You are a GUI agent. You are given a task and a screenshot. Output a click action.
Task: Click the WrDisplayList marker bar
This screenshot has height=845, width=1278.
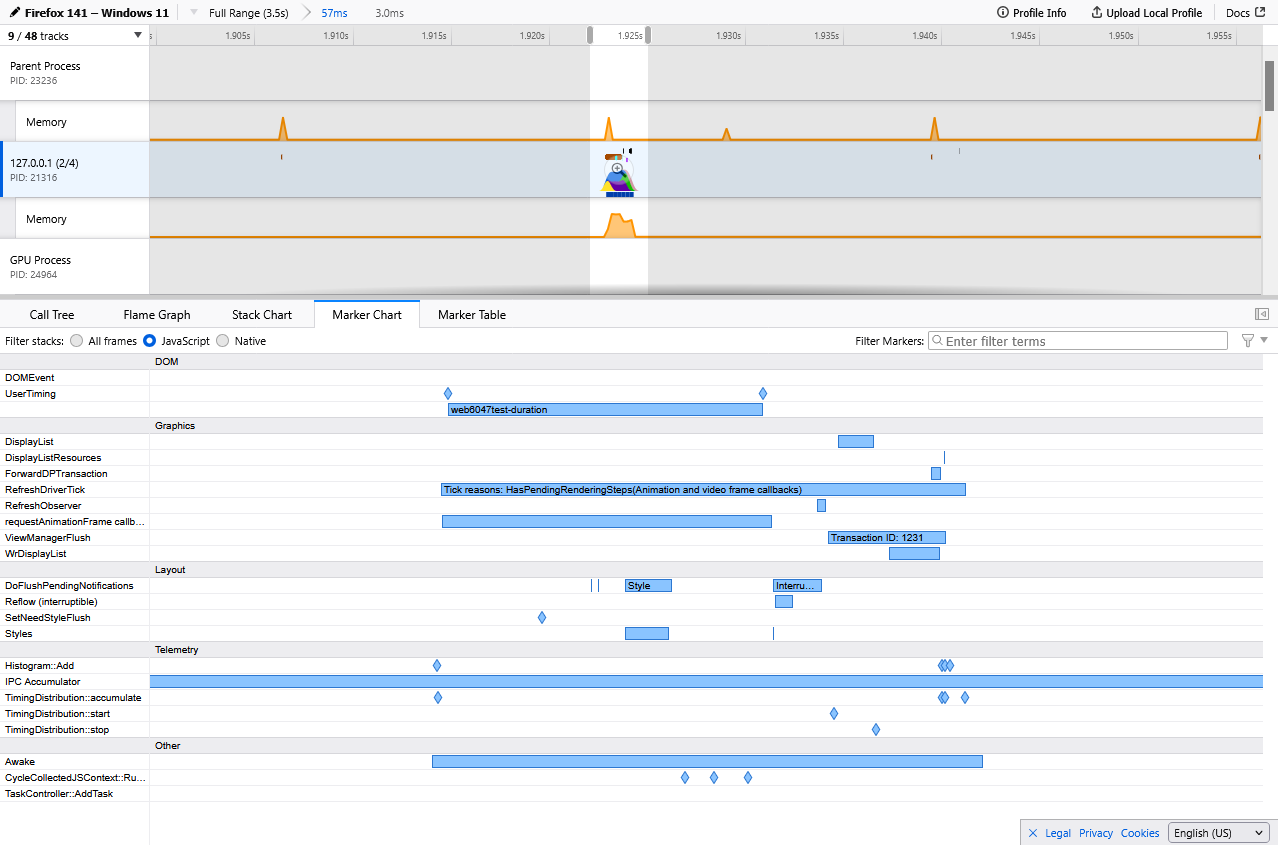click(914, 553)
